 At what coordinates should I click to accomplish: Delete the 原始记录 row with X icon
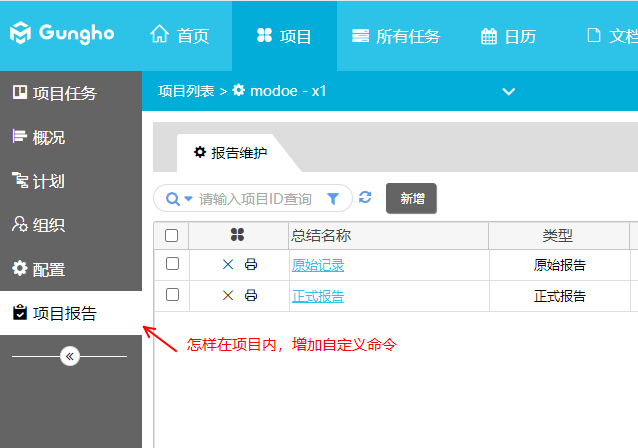(227, 265)
